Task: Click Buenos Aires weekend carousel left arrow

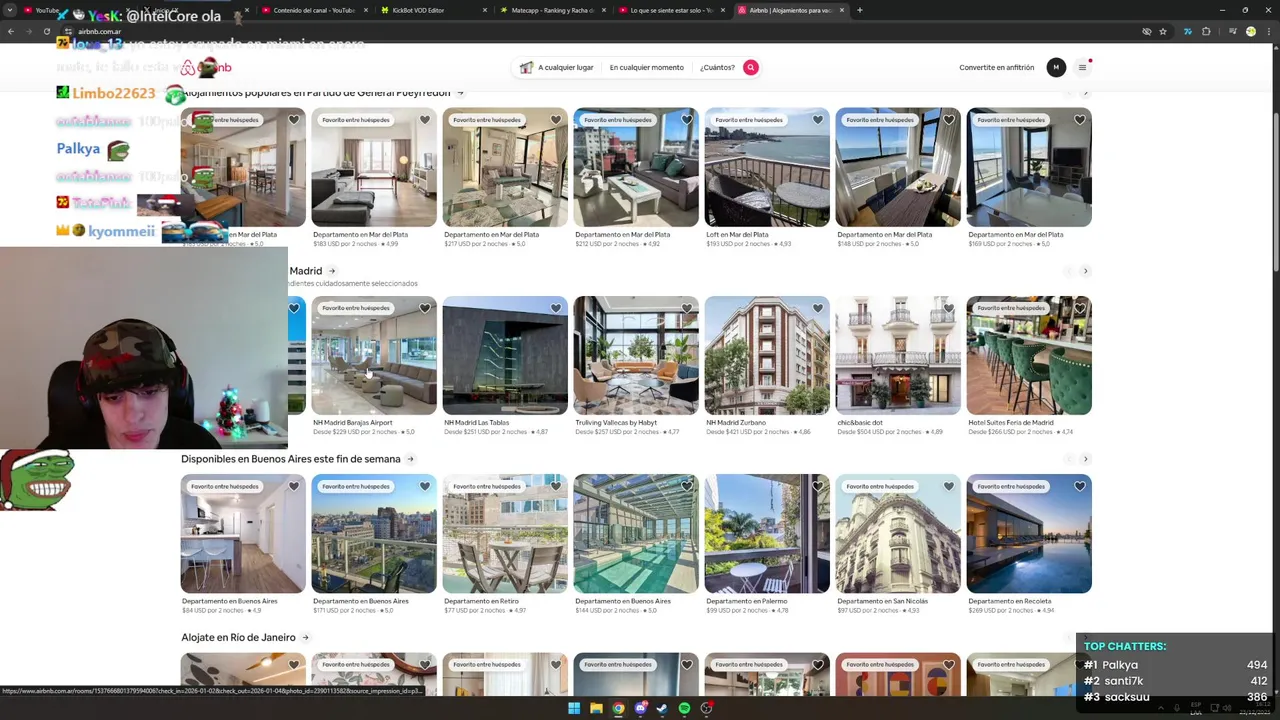Action: pyautogui.click(x=1067, y=459)
